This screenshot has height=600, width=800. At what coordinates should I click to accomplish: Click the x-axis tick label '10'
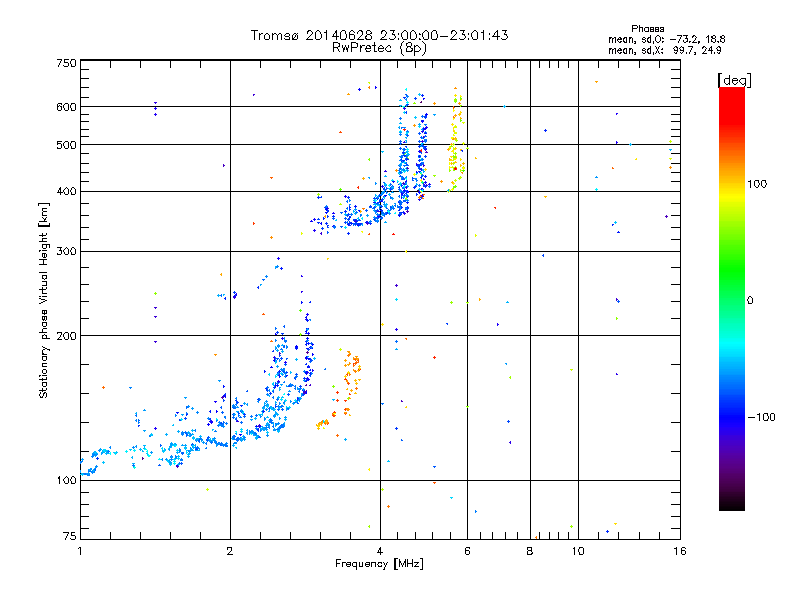click(578, 551)
